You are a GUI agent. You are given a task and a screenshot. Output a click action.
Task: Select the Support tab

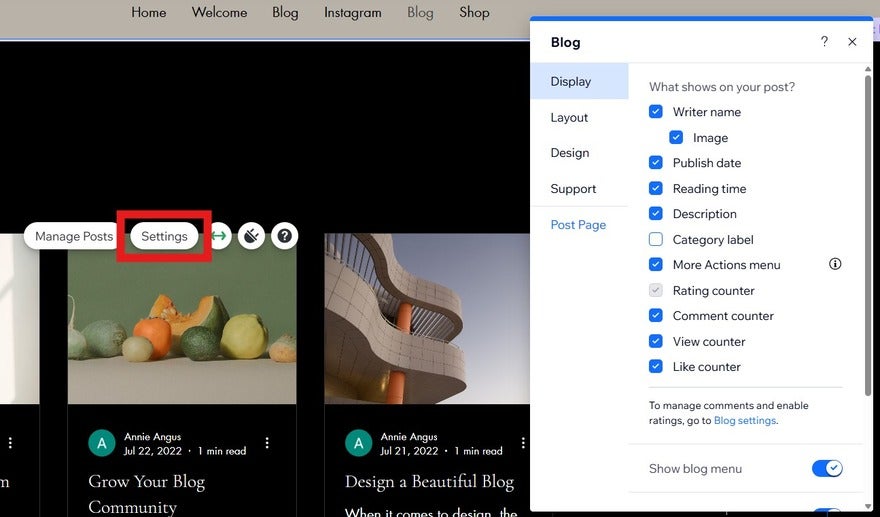click(x=573, y=189)
